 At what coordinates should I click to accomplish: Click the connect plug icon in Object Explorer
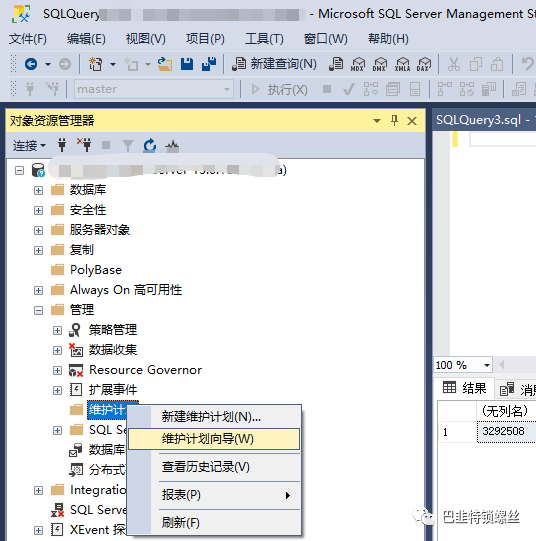62,145
